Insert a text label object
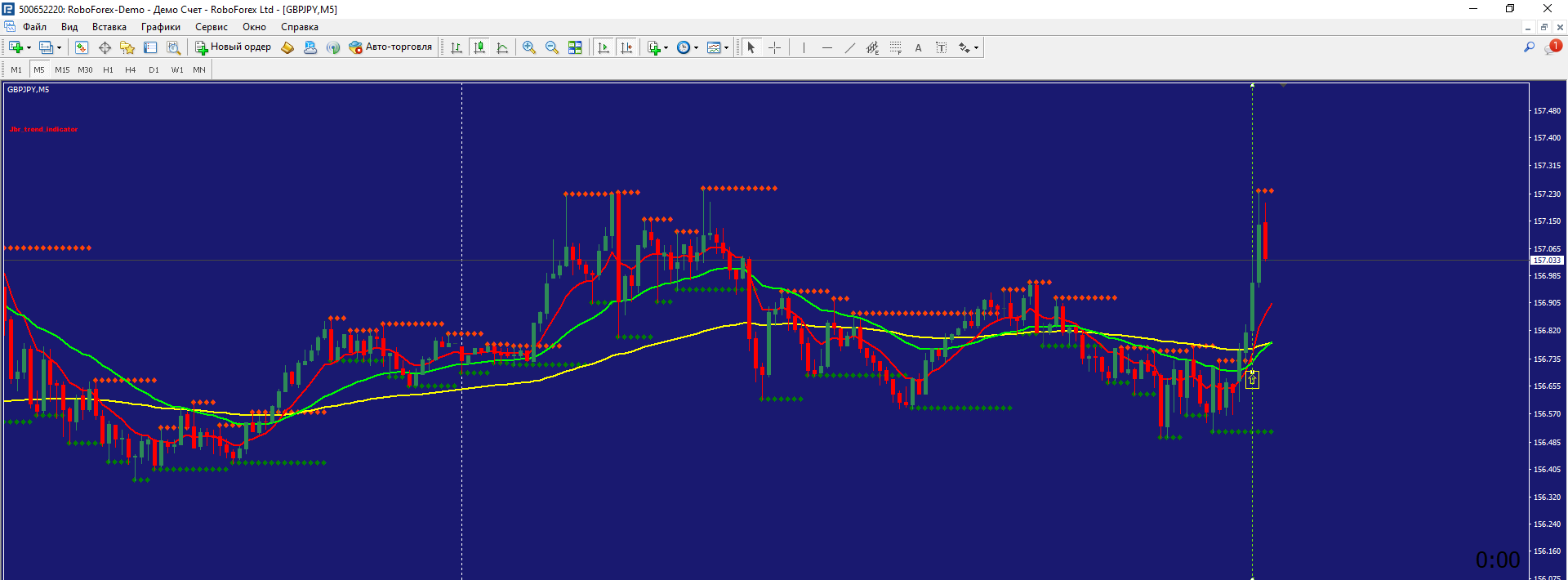The image size is (1568, 580). click(x=941, y=47)
